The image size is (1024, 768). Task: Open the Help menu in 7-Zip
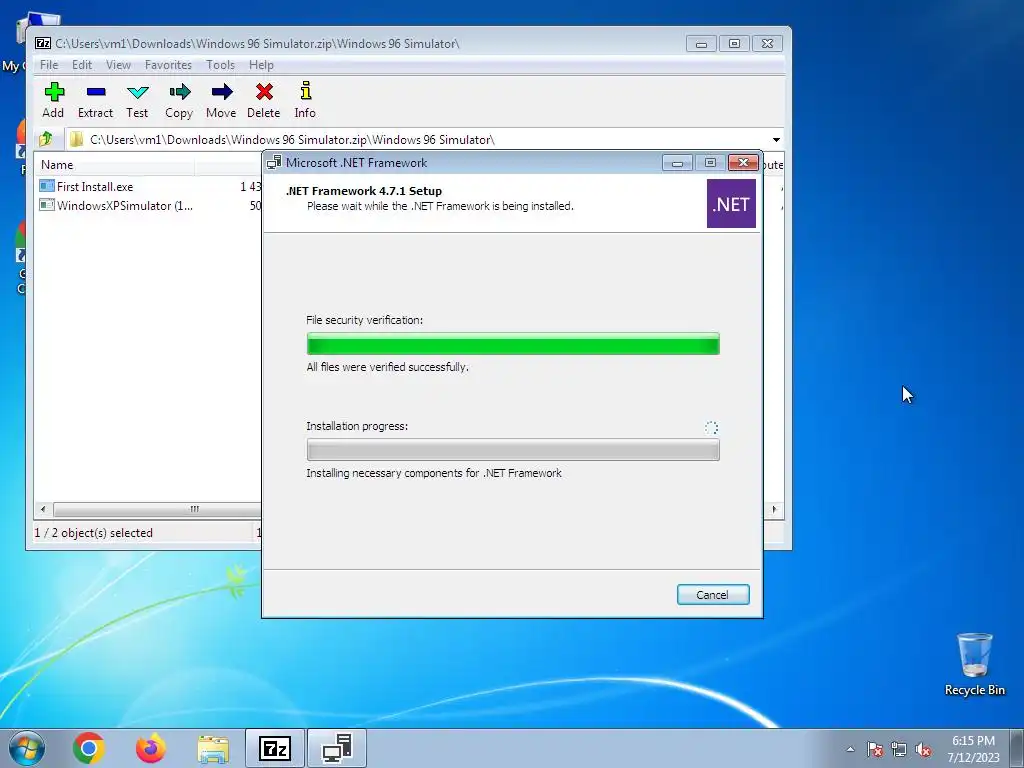[x=261, y=65]
